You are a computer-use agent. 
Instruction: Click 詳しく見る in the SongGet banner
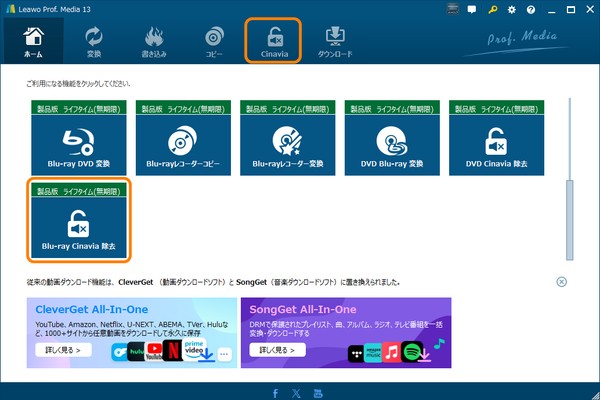(277, 350)
